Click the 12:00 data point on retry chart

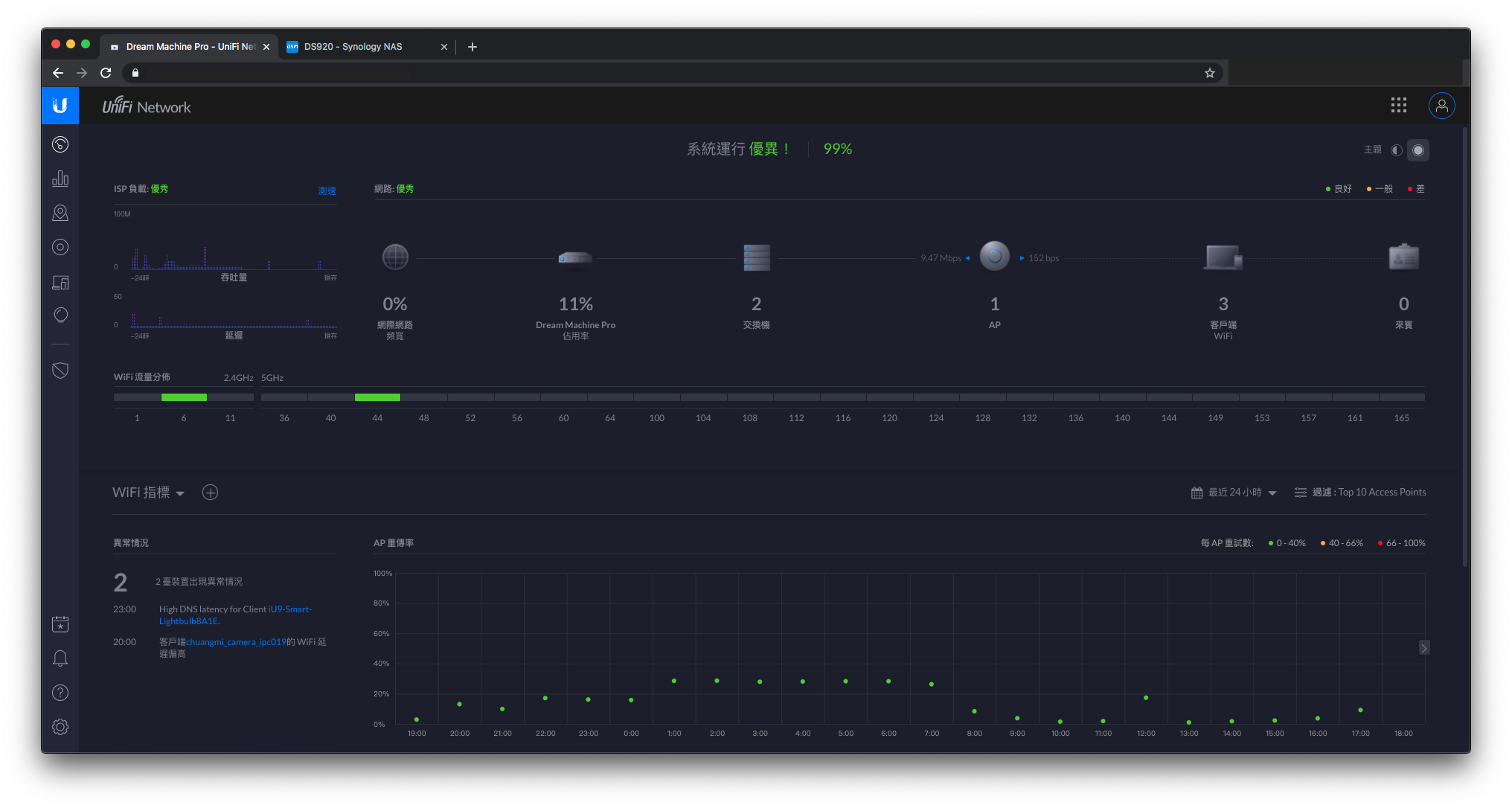[x=1146, y=697]
